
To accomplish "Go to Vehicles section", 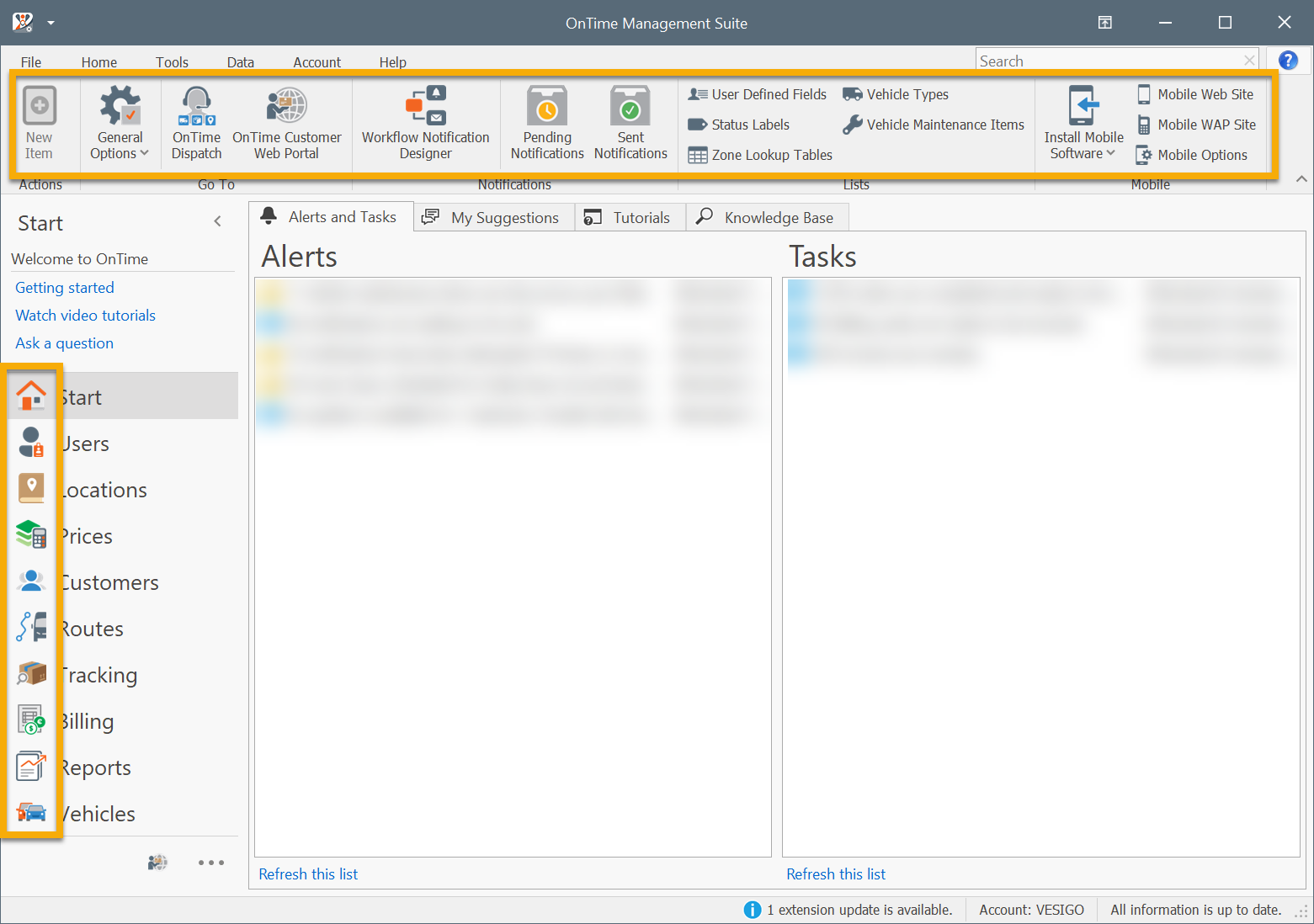I will point(124,813).
